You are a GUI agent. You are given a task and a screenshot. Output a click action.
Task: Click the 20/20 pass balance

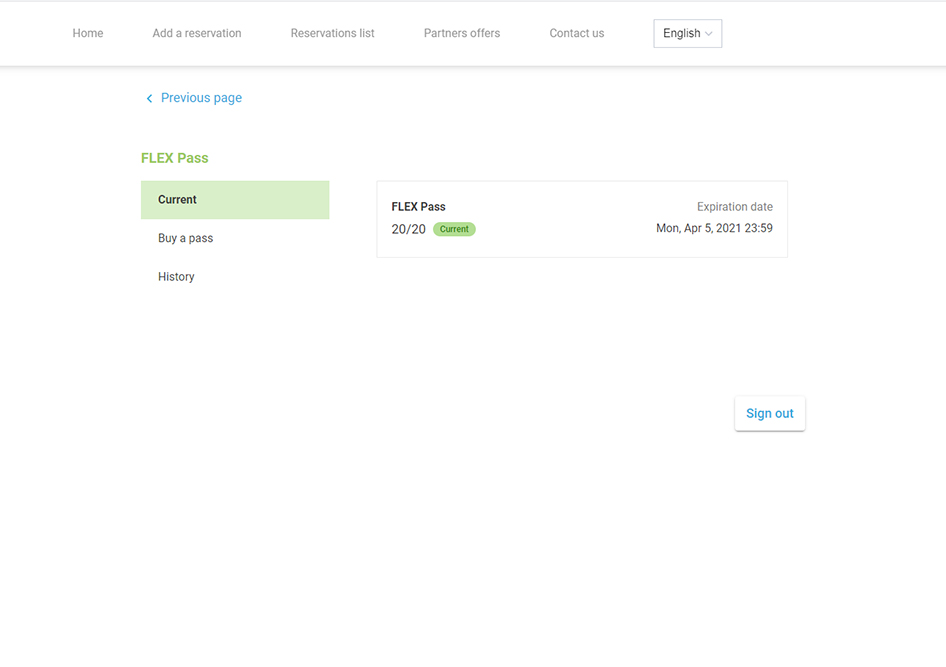(408, 229)
